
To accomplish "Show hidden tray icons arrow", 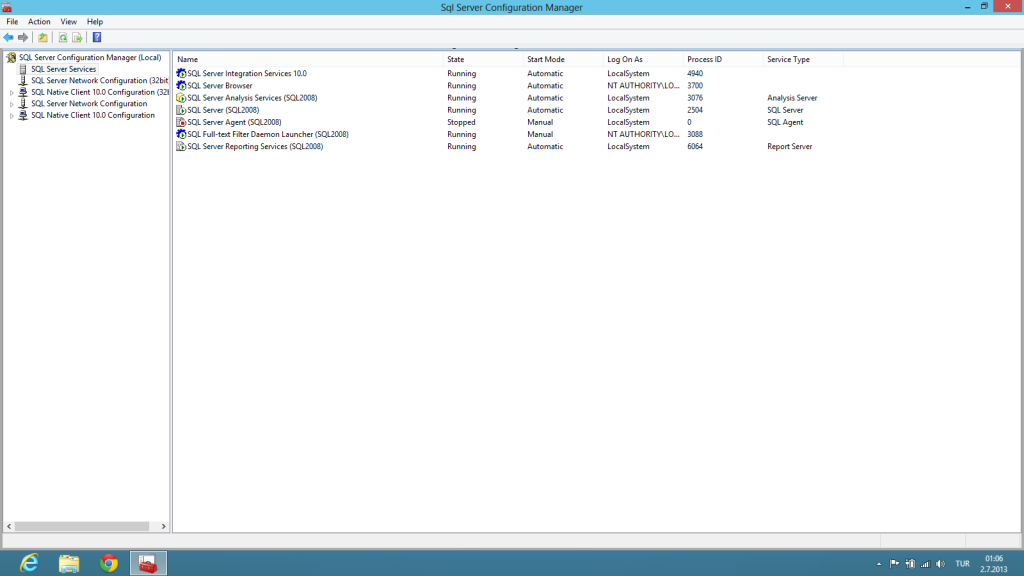I will coord(879,564).
